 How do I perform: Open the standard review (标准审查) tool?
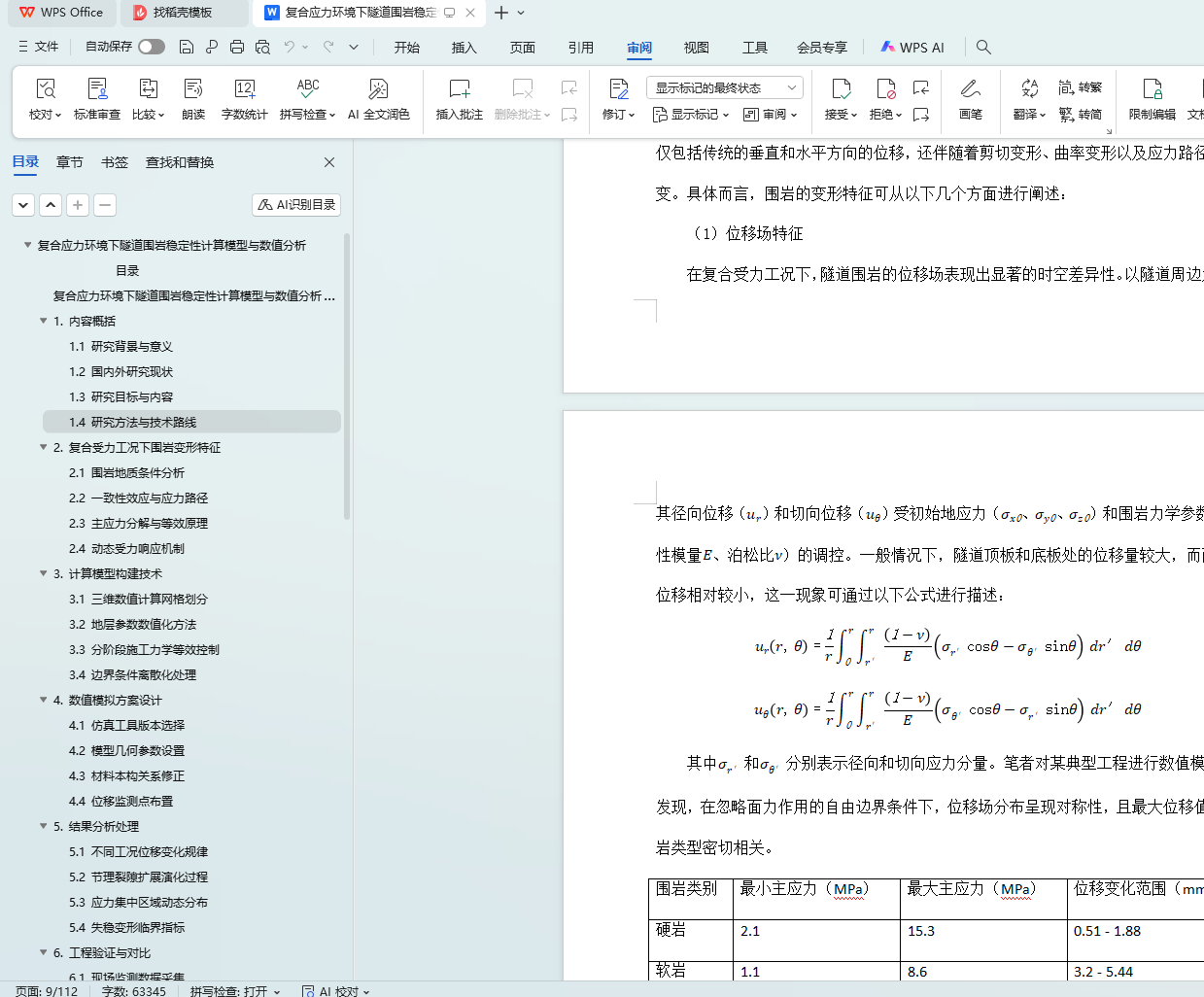[97, 90]
